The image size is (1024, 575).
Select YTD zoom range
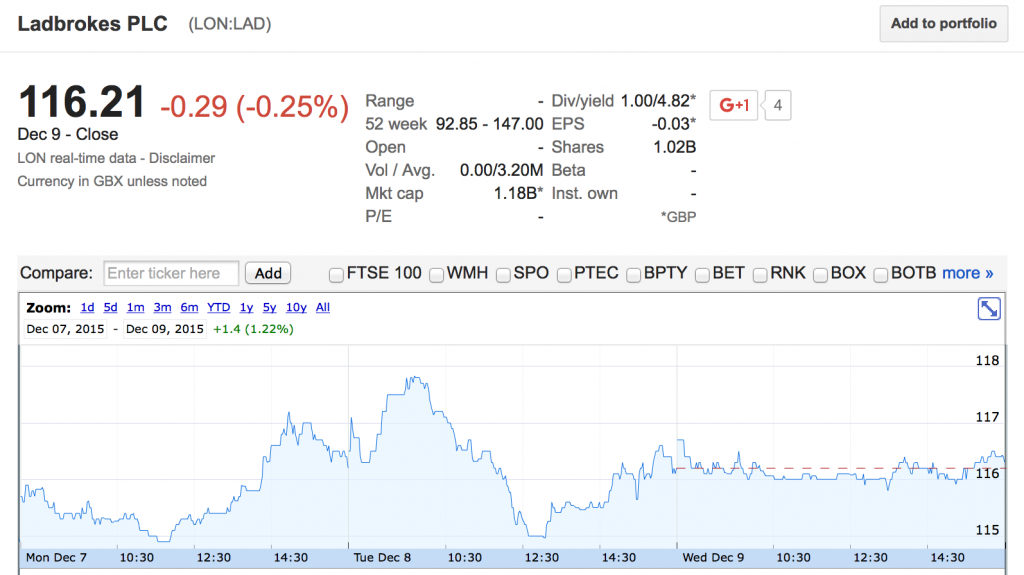tap(218, 308)
